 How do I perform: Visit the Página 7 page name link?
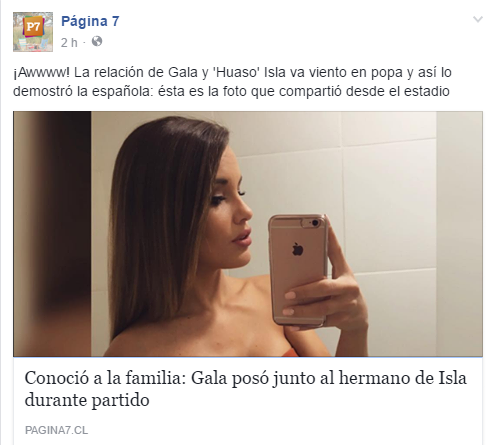(90, 21)
